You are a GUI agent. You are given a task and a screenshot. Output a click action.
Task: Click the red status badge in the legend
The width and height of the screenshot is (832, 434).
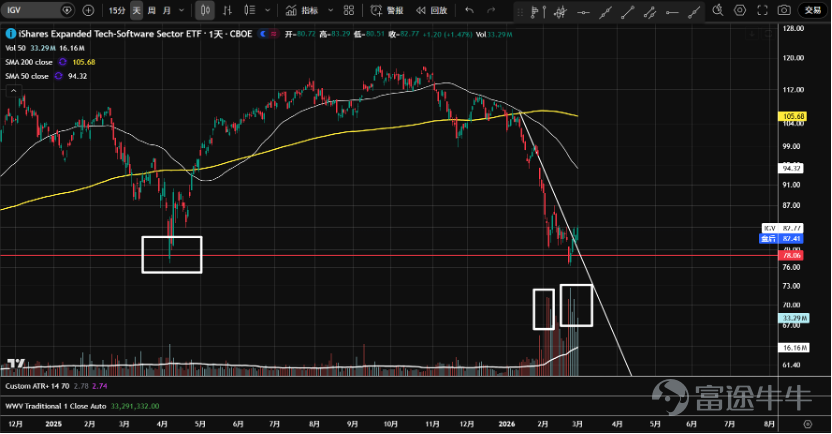tap(274, 33)
